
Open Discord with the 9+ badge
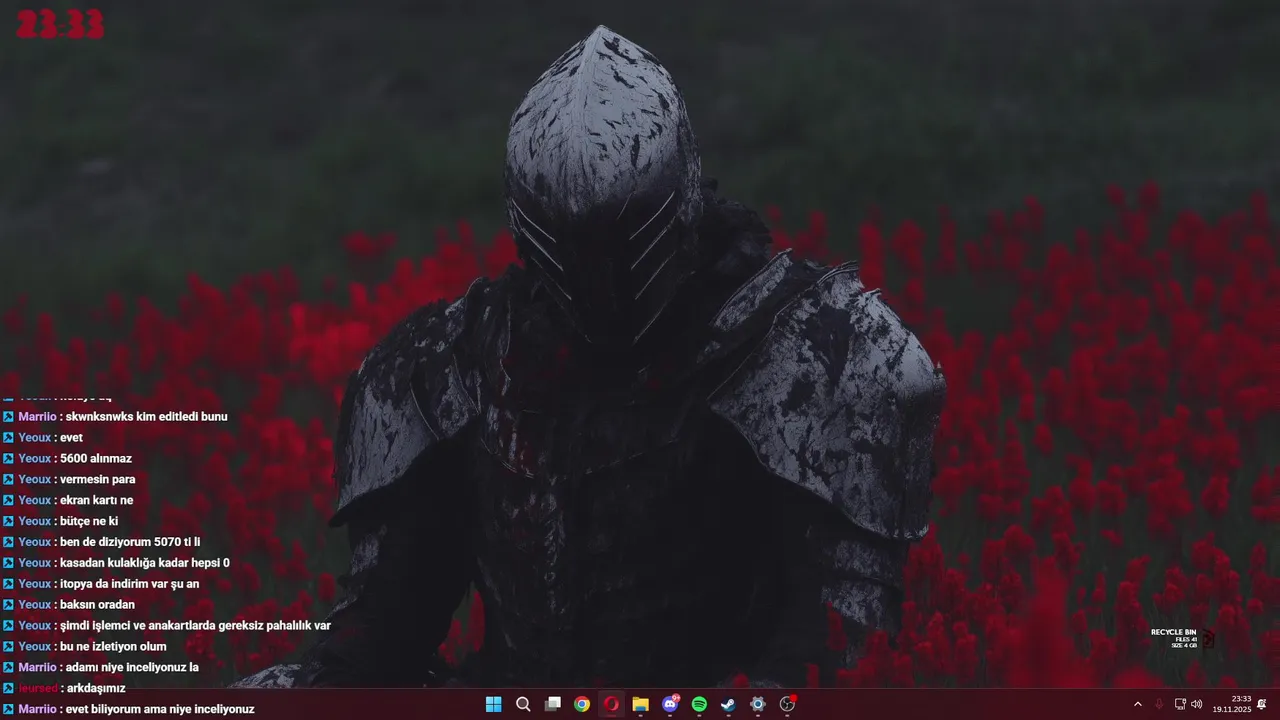[670, 704]
